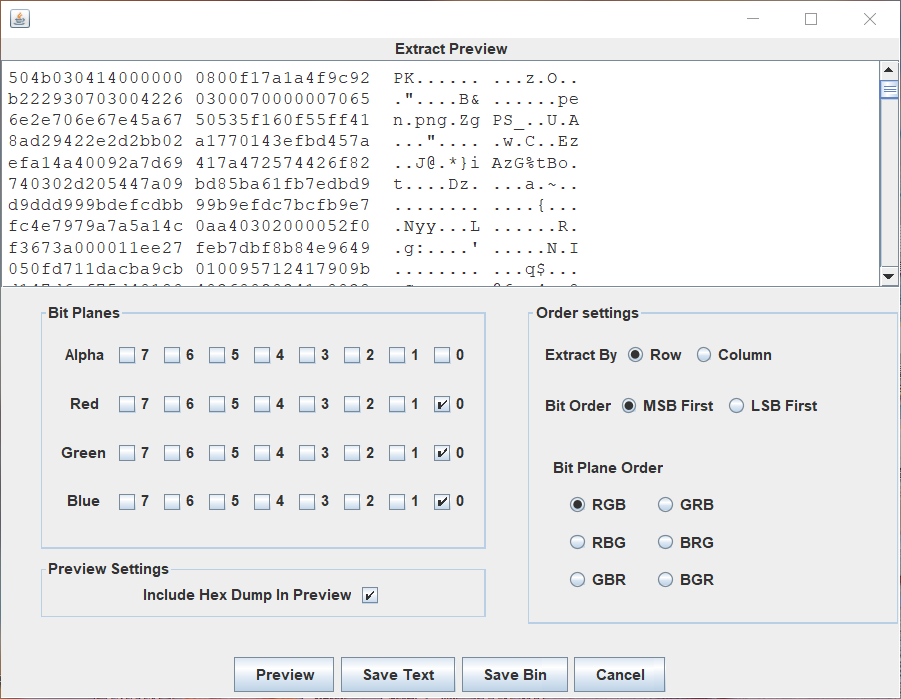Enable Blue bit plane 6

tap(172, 501)
